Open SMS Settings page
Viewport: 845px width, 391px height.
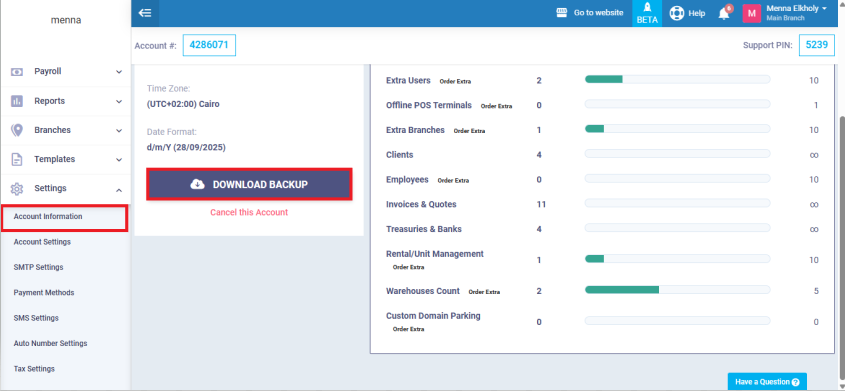(x=36, y=318)
